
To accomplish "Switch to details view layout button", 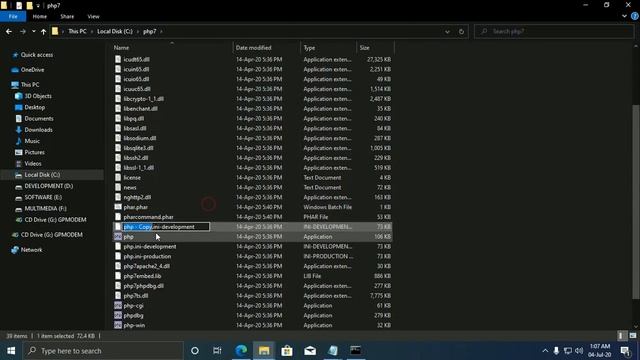I will (621, 336).
